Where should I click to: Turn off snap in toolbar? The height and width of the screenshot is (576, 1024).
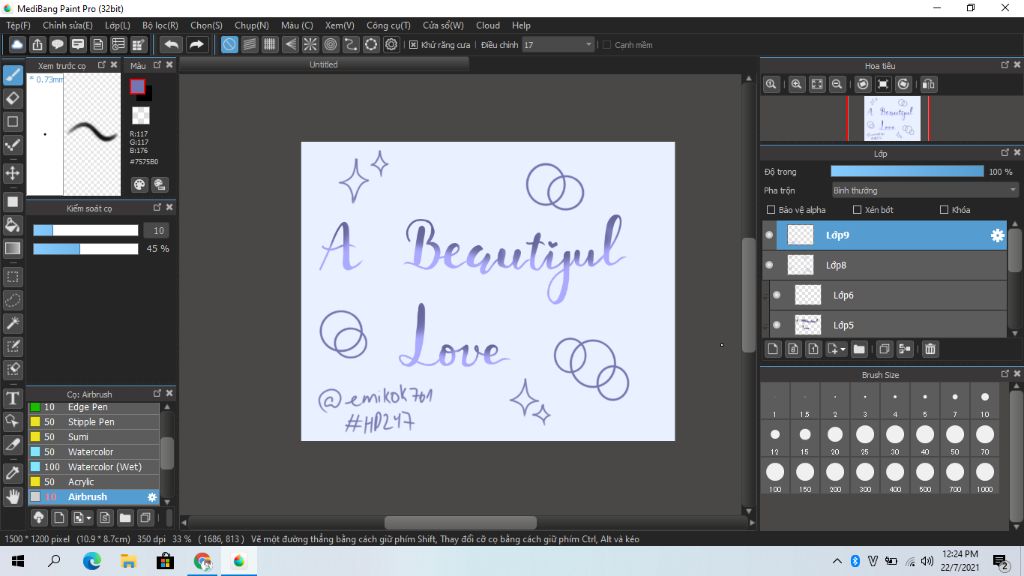point(229,44)
